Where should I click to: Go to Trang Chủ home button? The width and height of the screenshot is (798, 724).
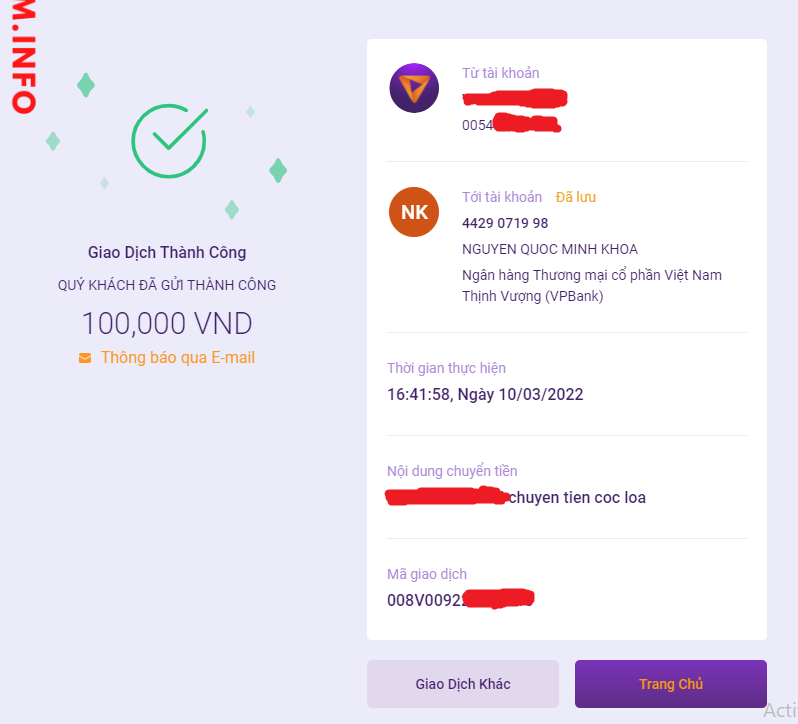(x=670, y=684)
